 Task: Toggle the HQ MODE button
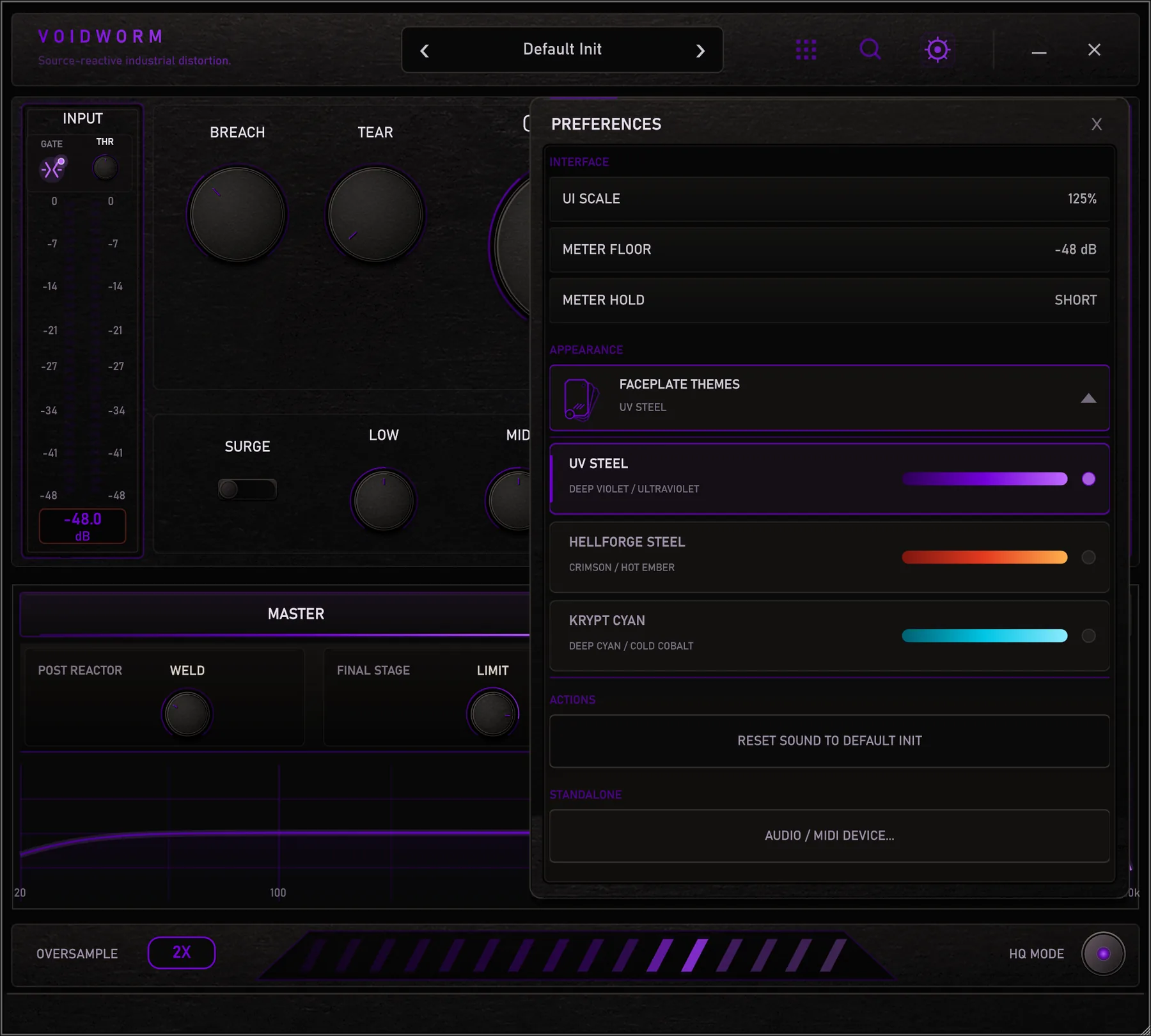pos(1103,954)
